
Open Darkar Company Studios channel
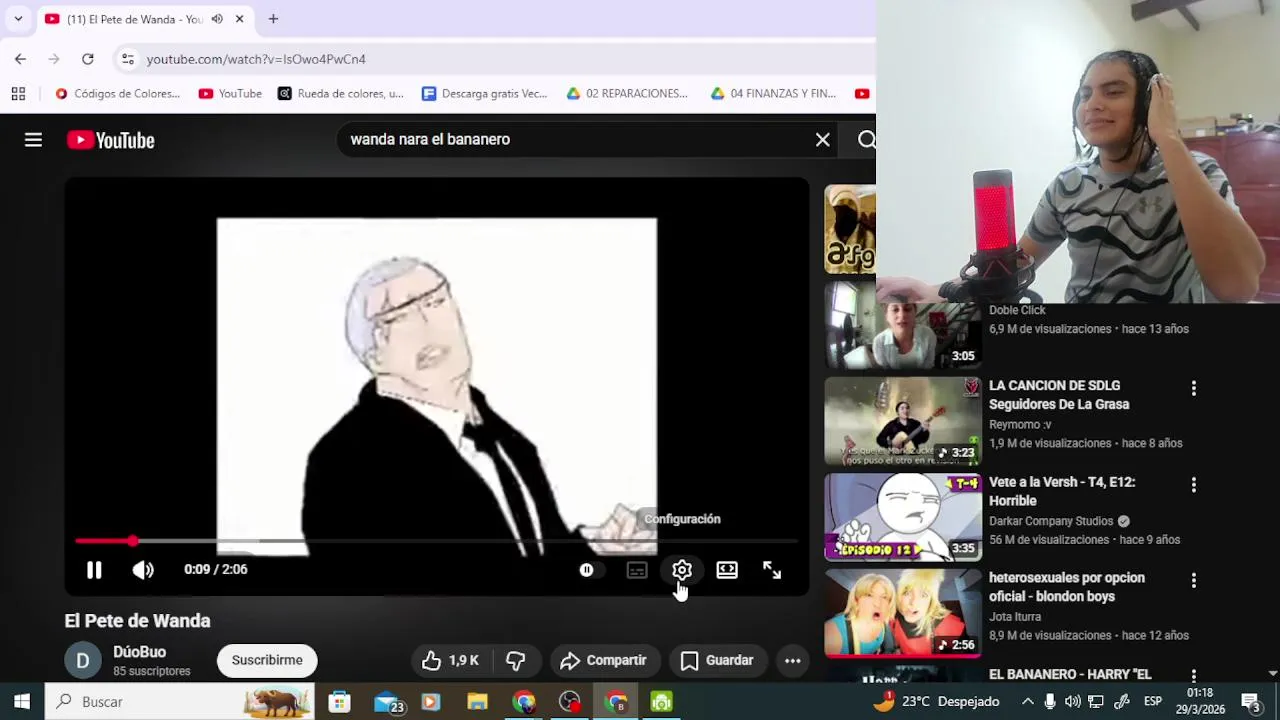1051,521
